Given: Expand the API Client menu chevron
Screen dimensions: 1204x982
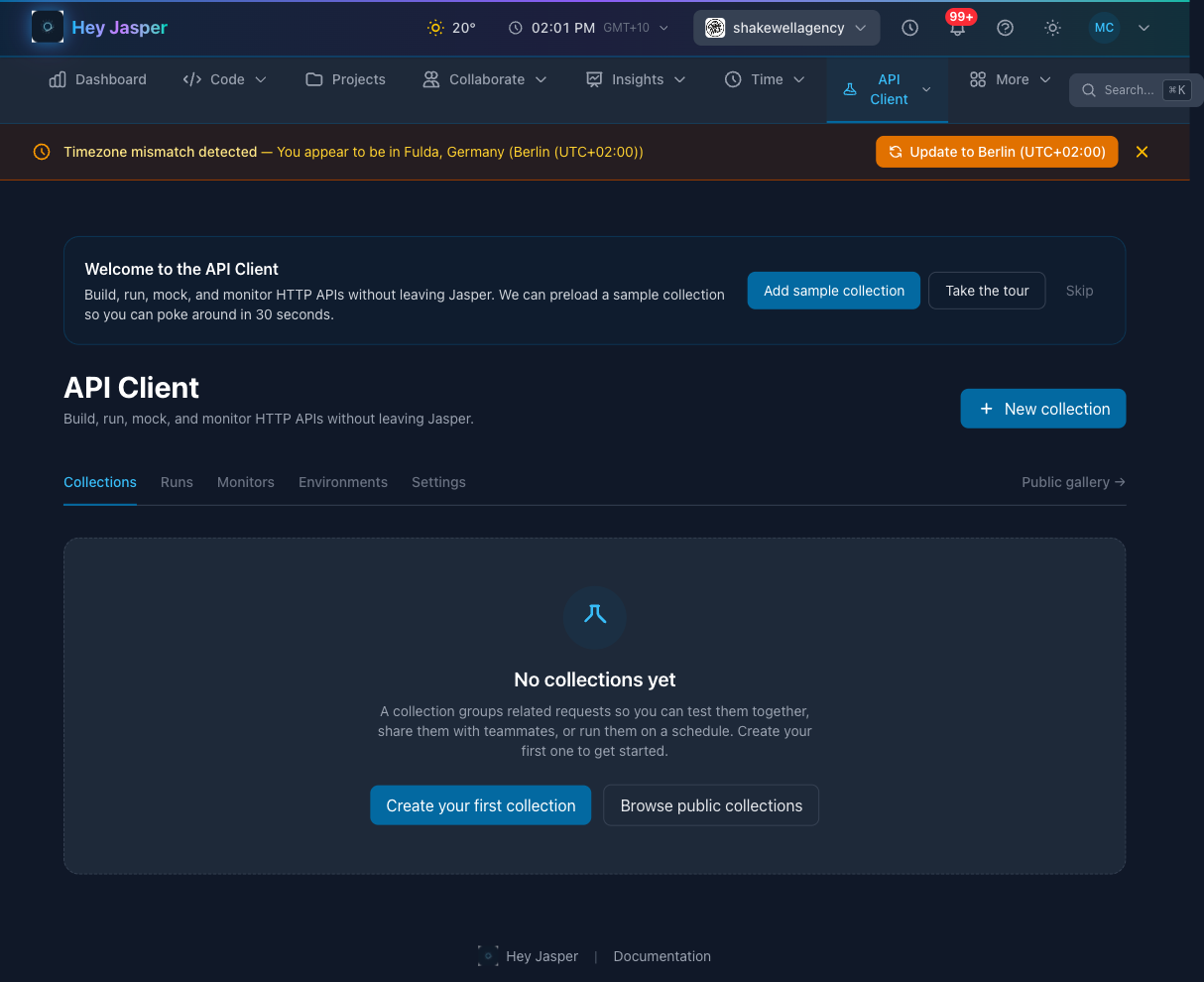Looking at the screenshot, I should (926, 89).
